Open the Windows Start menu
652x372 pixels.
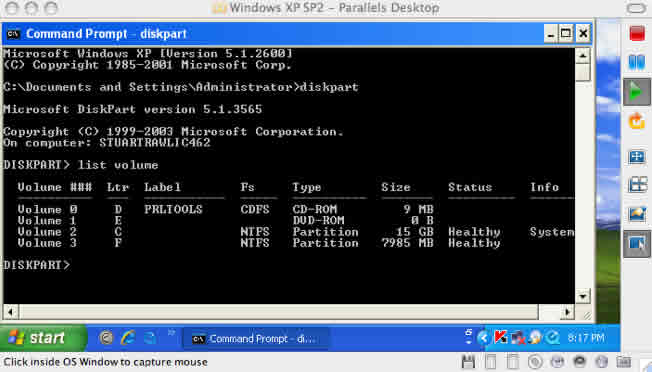42,338
